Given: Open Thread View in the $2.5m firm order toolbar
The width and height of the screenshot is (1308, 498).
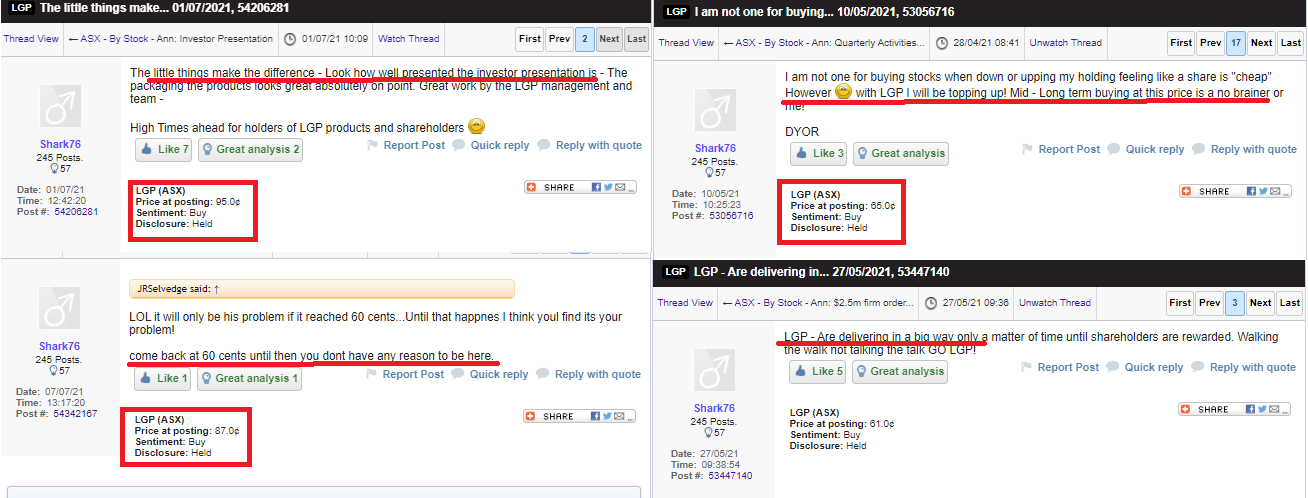Looking at the screenshot, I should point(686,303).
